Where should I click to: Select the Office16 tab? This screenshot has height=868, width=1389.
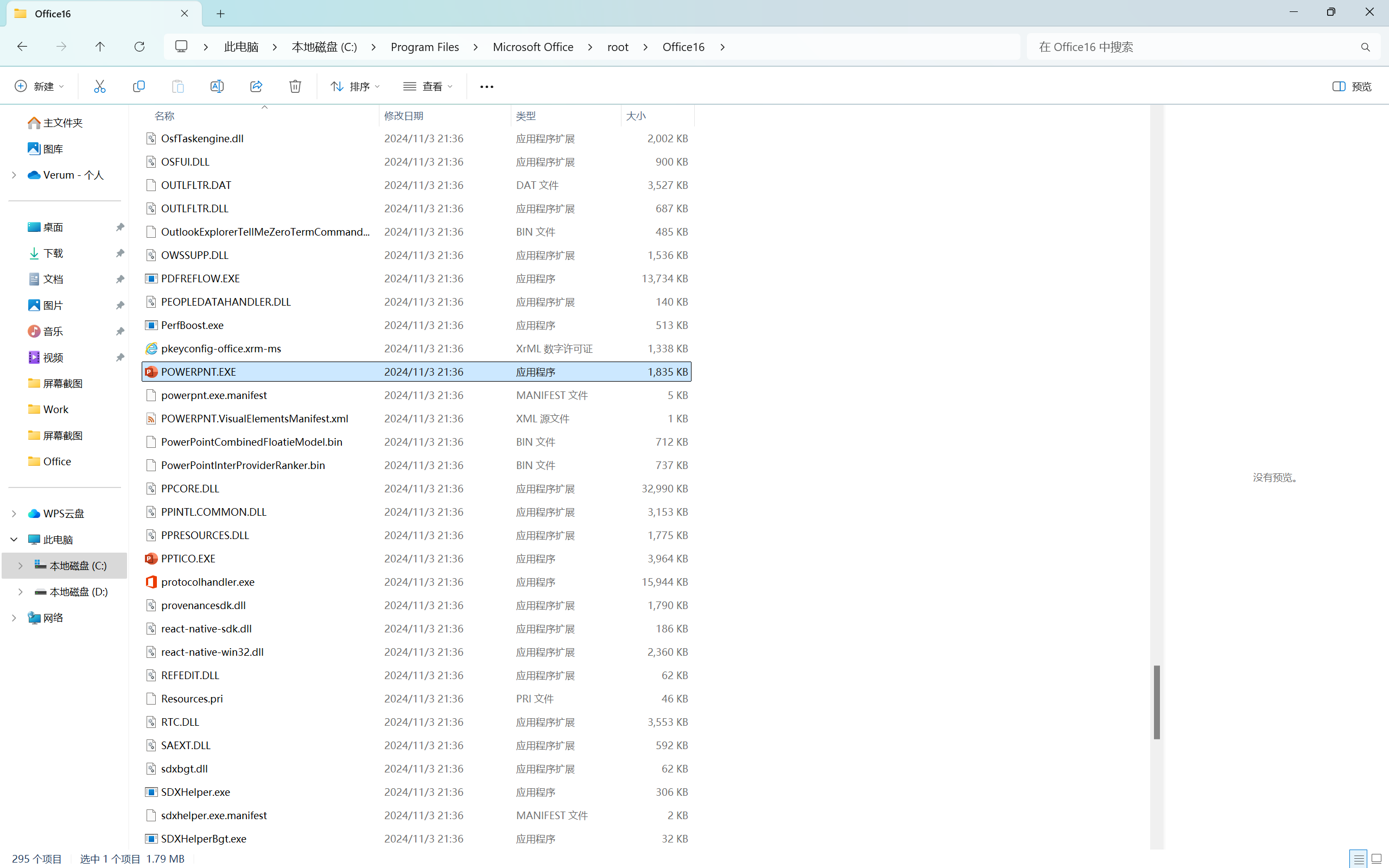pyautogui.click(x=103, y=14)
